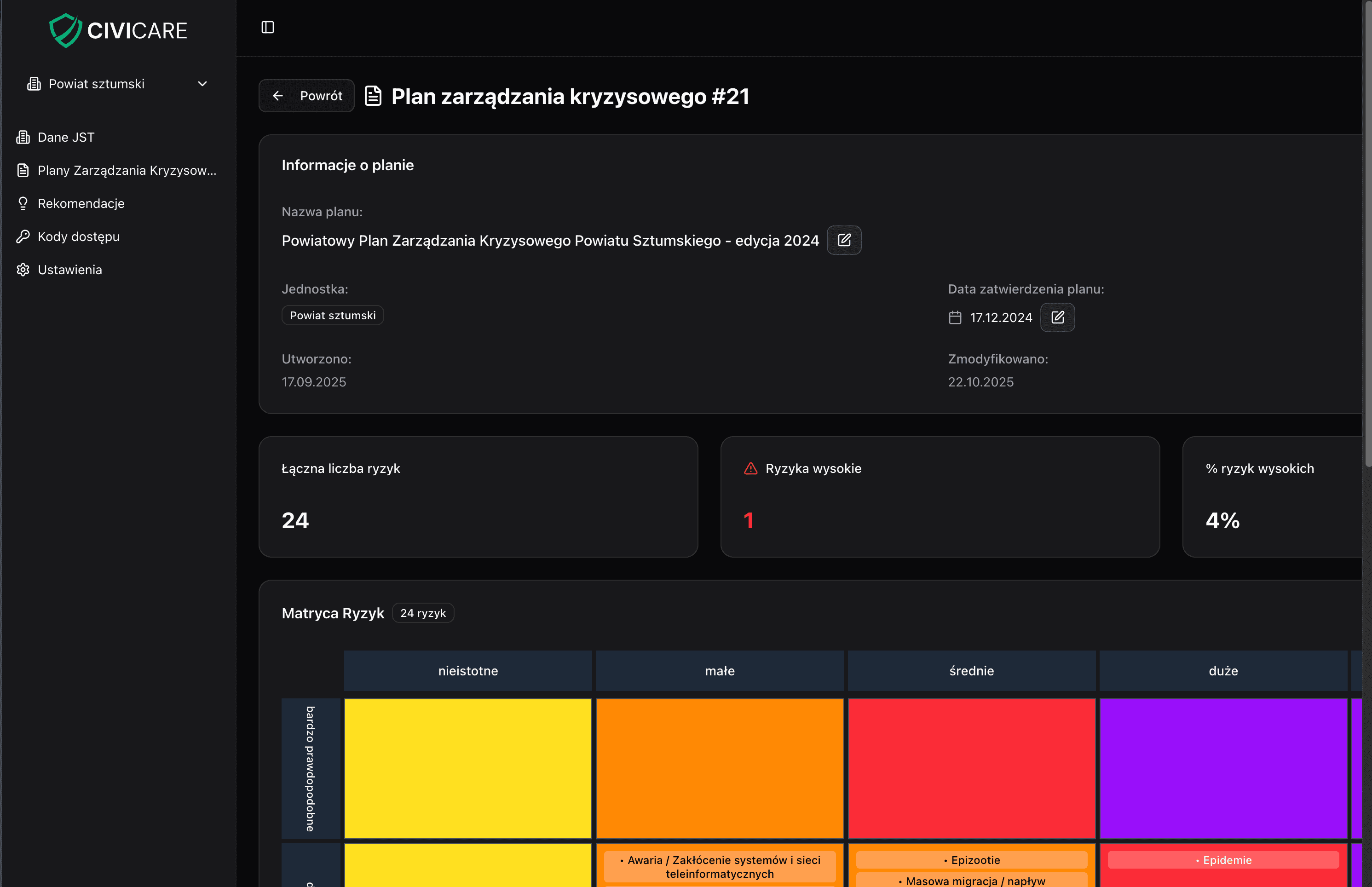Click the Dane JST building icon
This screenshot has width=1372, height=887.
pos(23,137)
